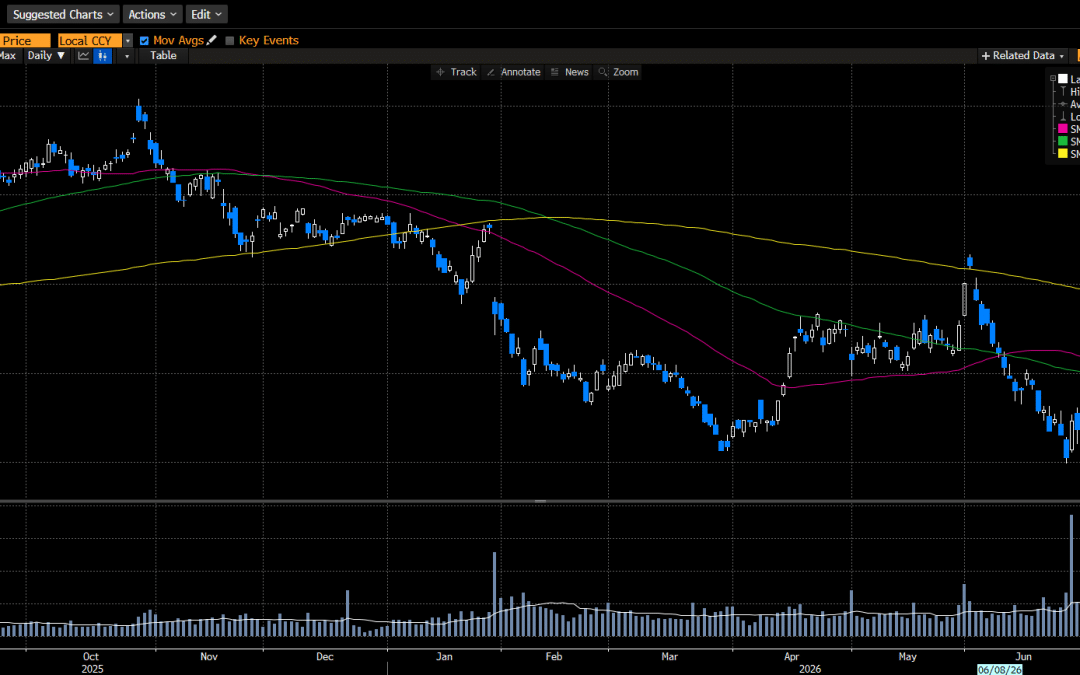Open the News overlay tool

coord(570,72)
